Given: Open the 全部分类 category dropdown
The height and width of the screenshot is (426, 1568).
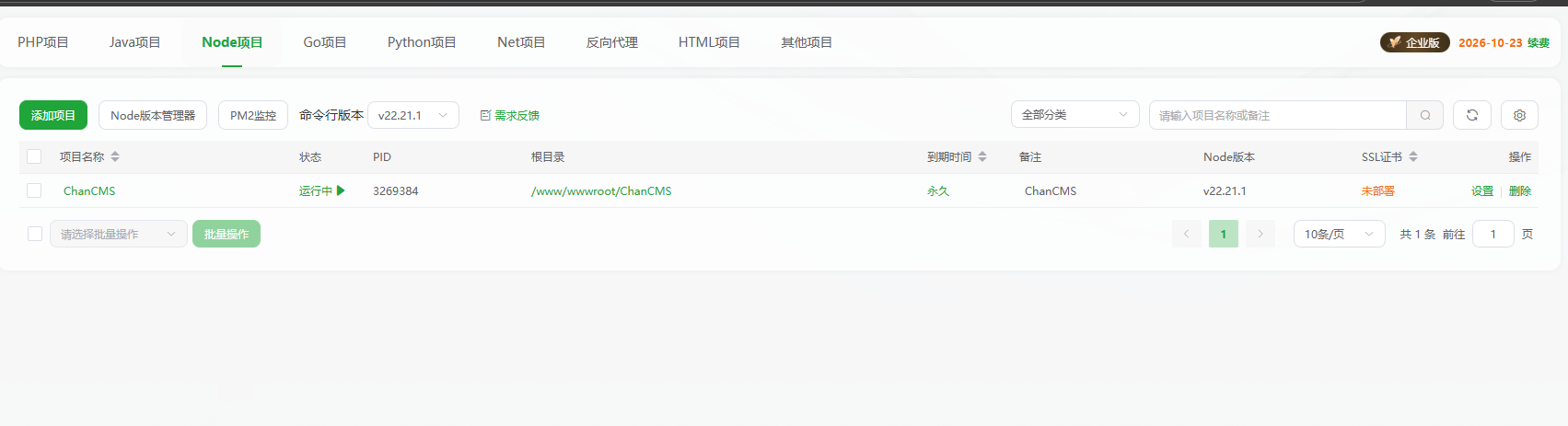Looking at the screenshot, I should [1075, 115].
